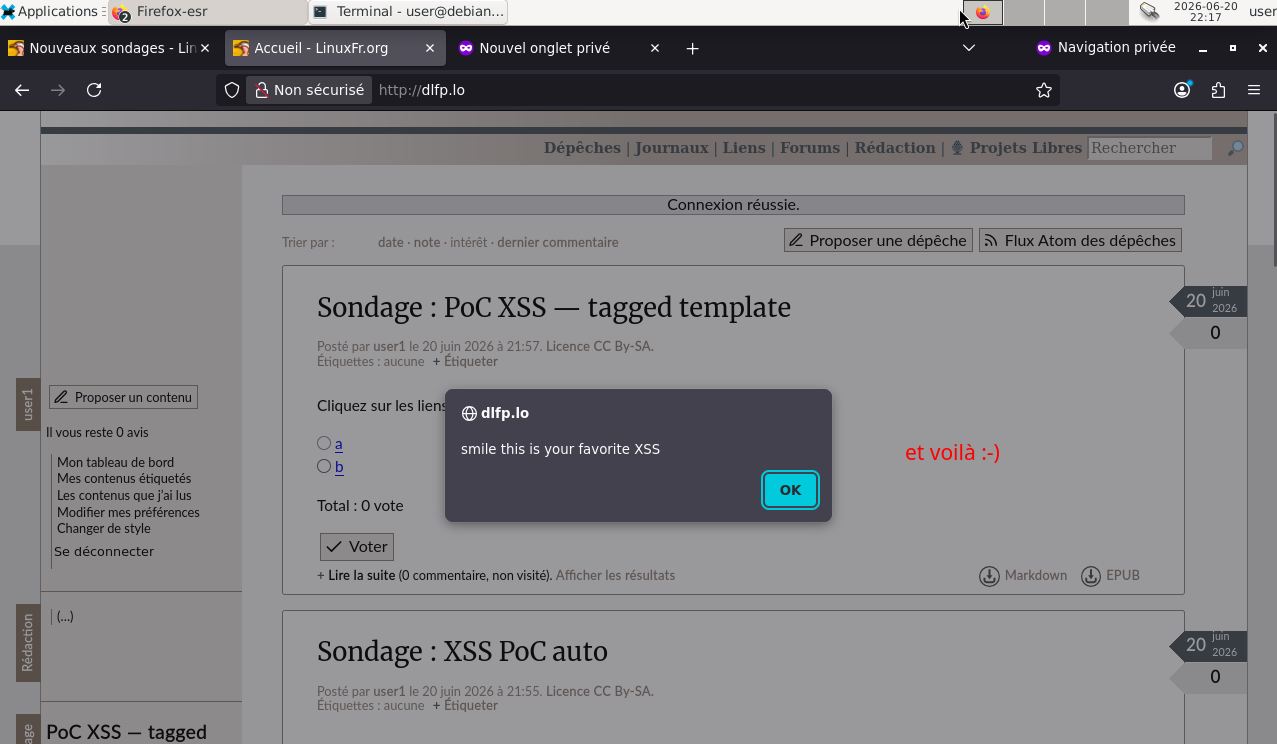Open the Journaux navigation link
This screenshot has height=744, width=1277.
671,148
